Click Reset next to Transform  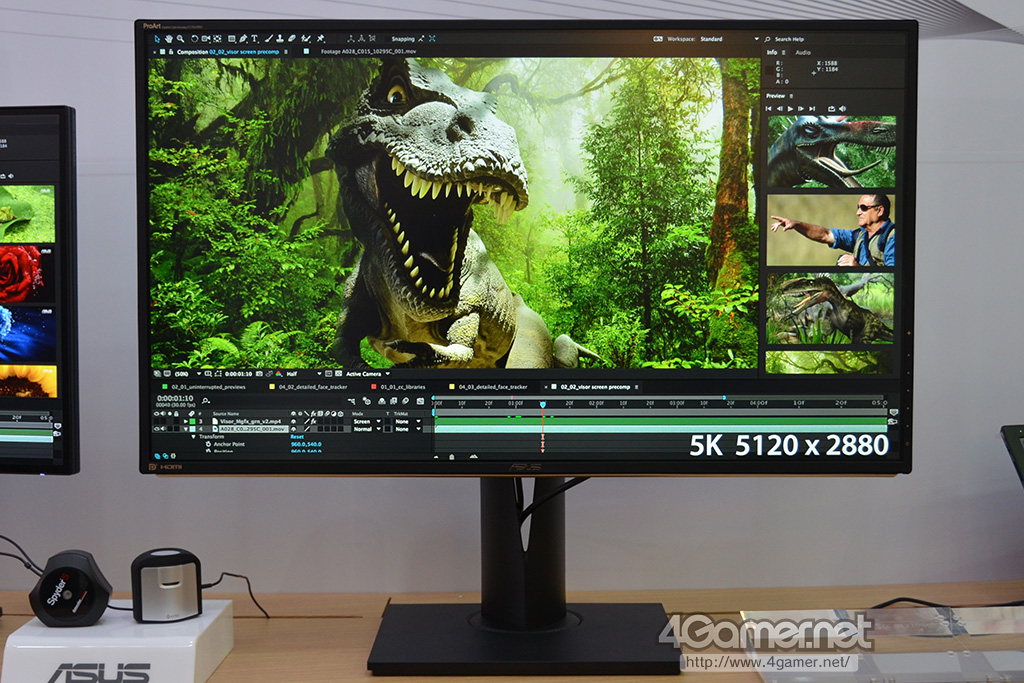pos(297,436)
